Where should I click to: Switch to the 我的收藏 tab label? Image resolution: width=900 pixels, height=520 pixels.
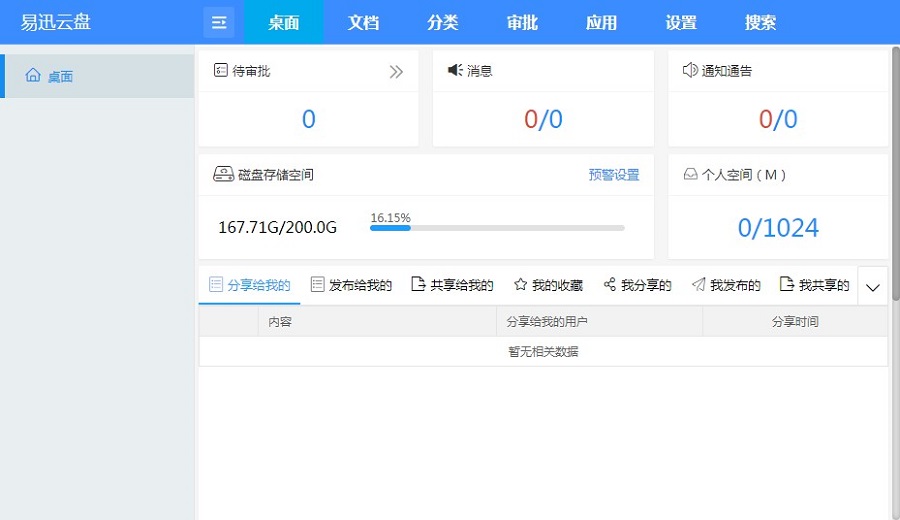tap(557, 285)
